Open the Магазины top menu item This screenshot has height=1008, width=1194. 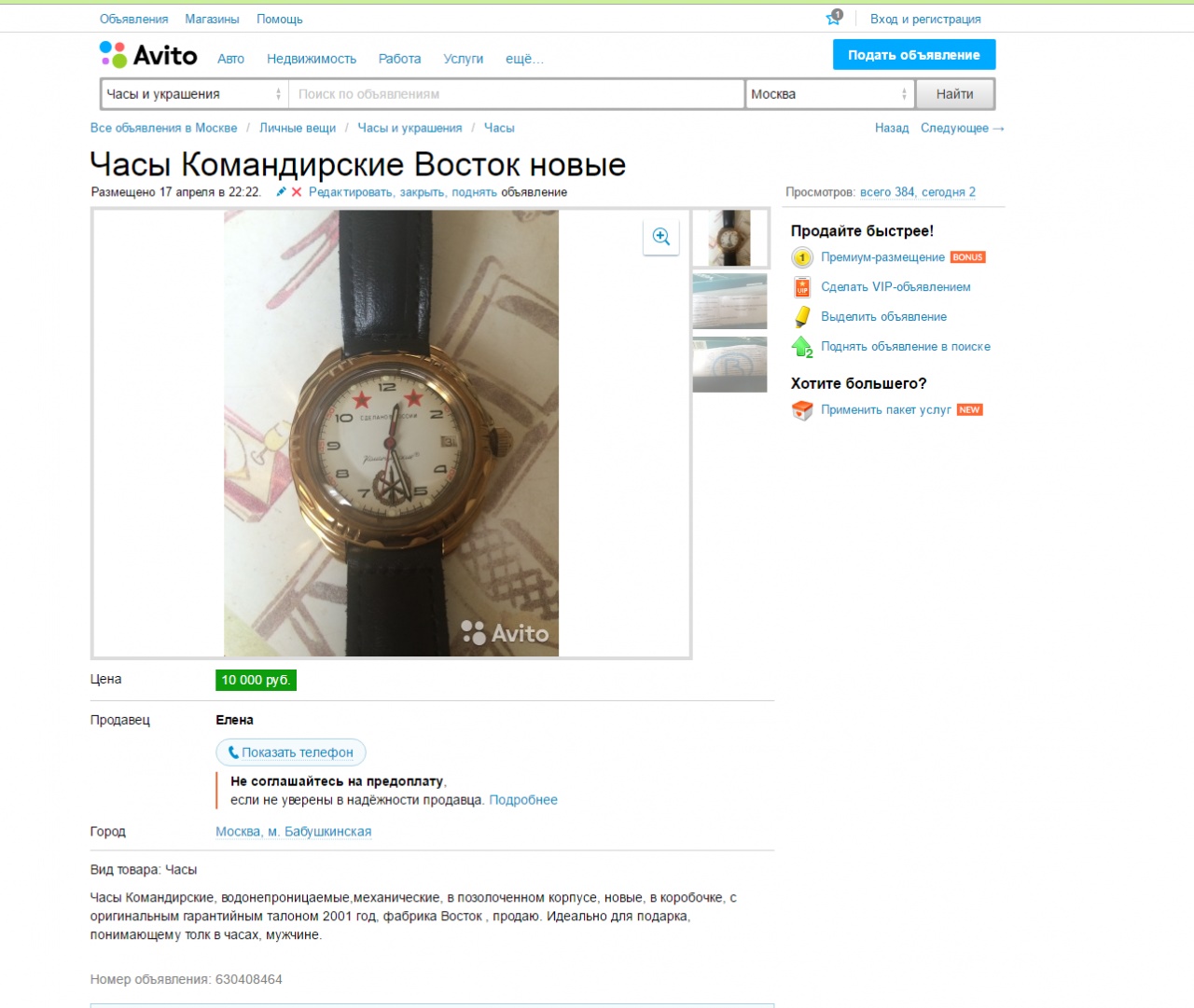[212, 19]
